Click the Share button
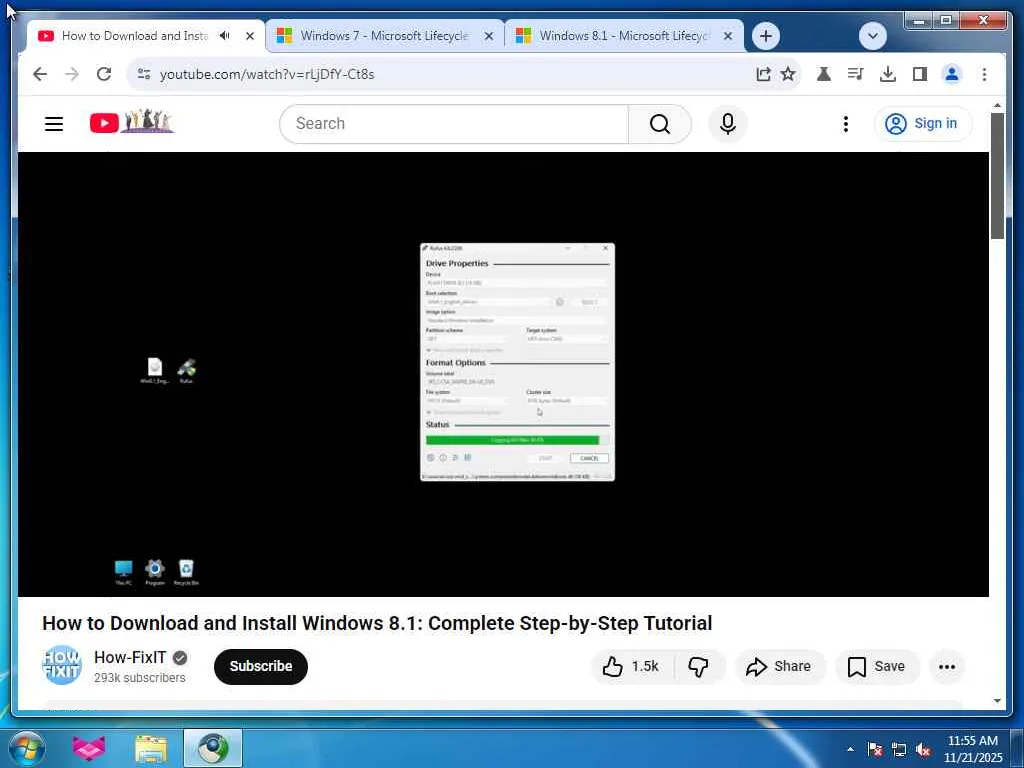 click(x=780, y=666)
